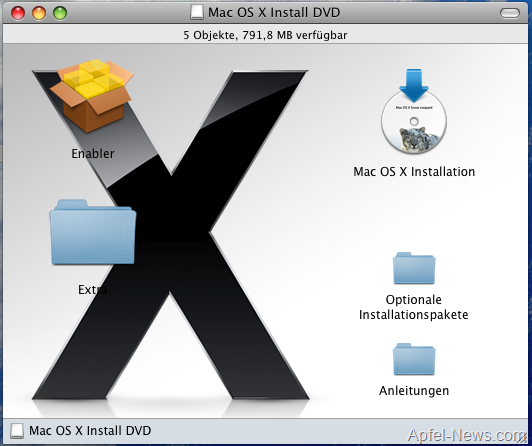Click the green zoom window button
This screenshot has height=446, width=532.
[60, 13]
